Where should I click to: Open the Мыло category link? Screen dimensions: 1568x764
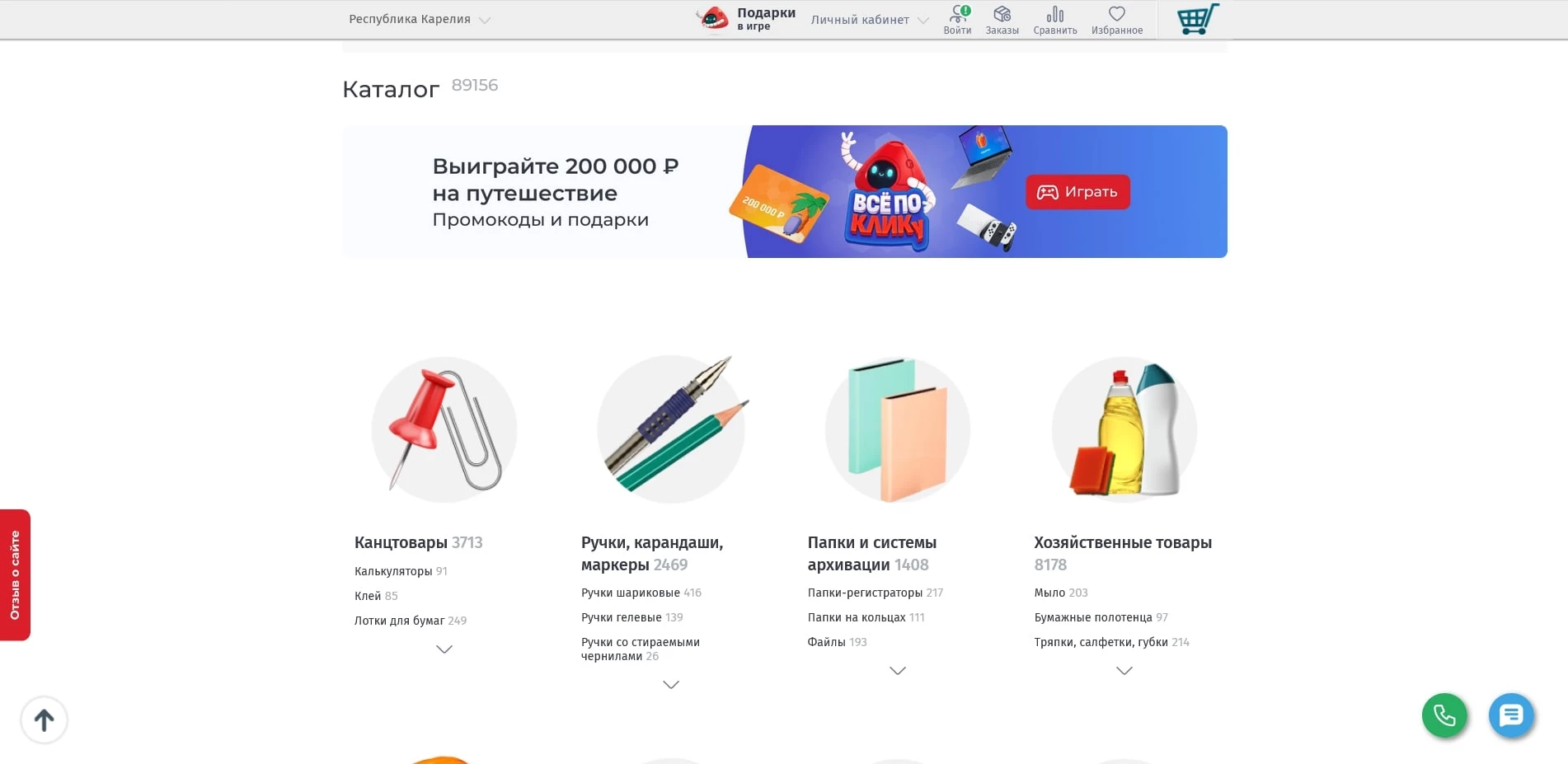coord(1048,592)
